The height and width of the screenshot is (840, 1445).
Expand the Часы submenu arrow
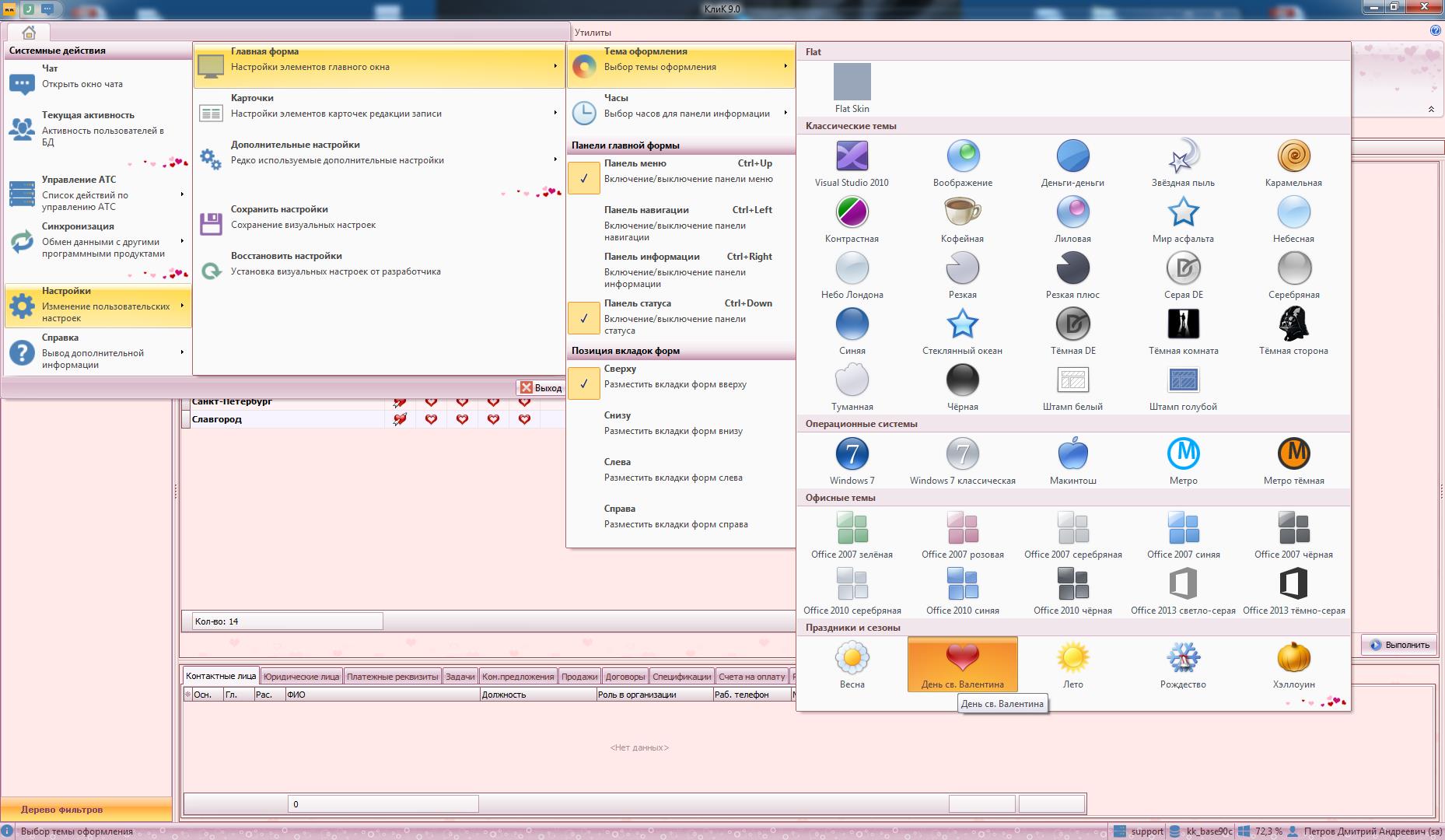(x=785, y=113)
